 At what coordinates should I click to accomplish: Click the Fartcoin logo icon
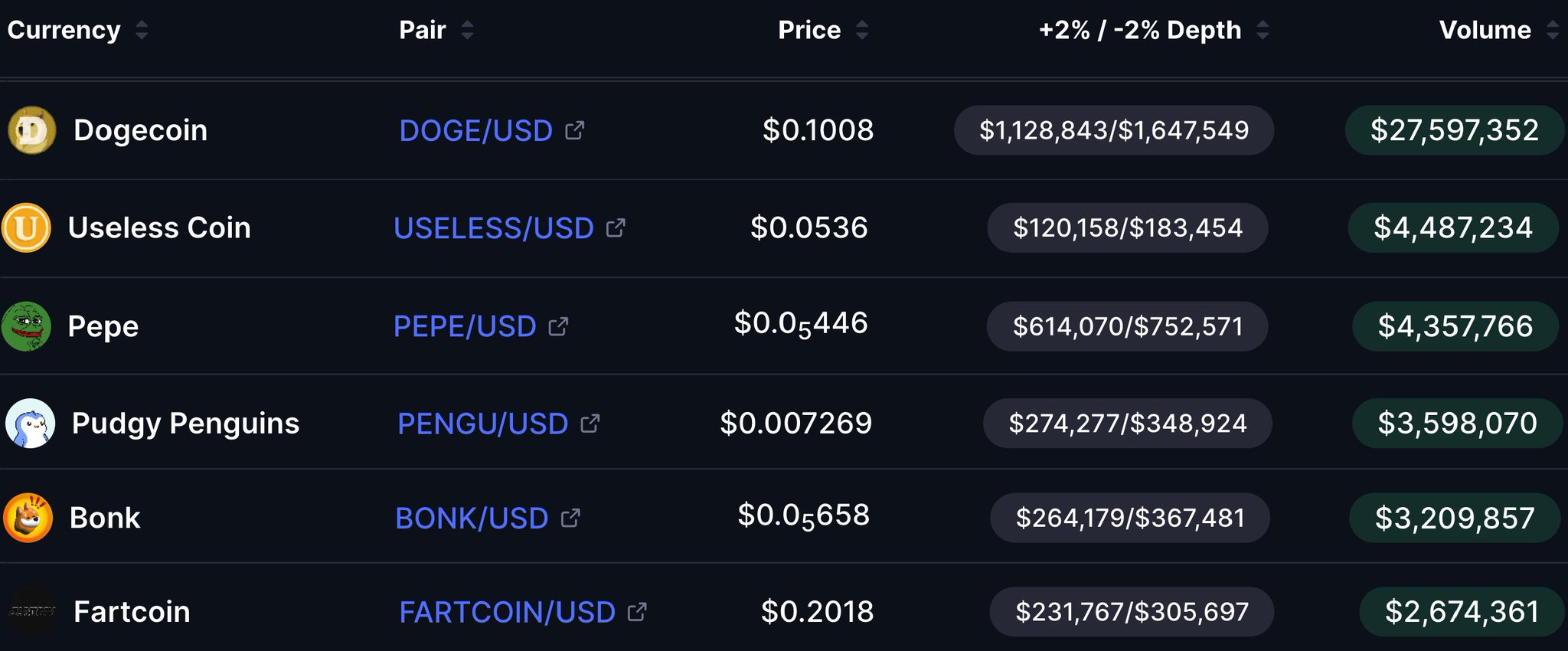pos(32,611)
